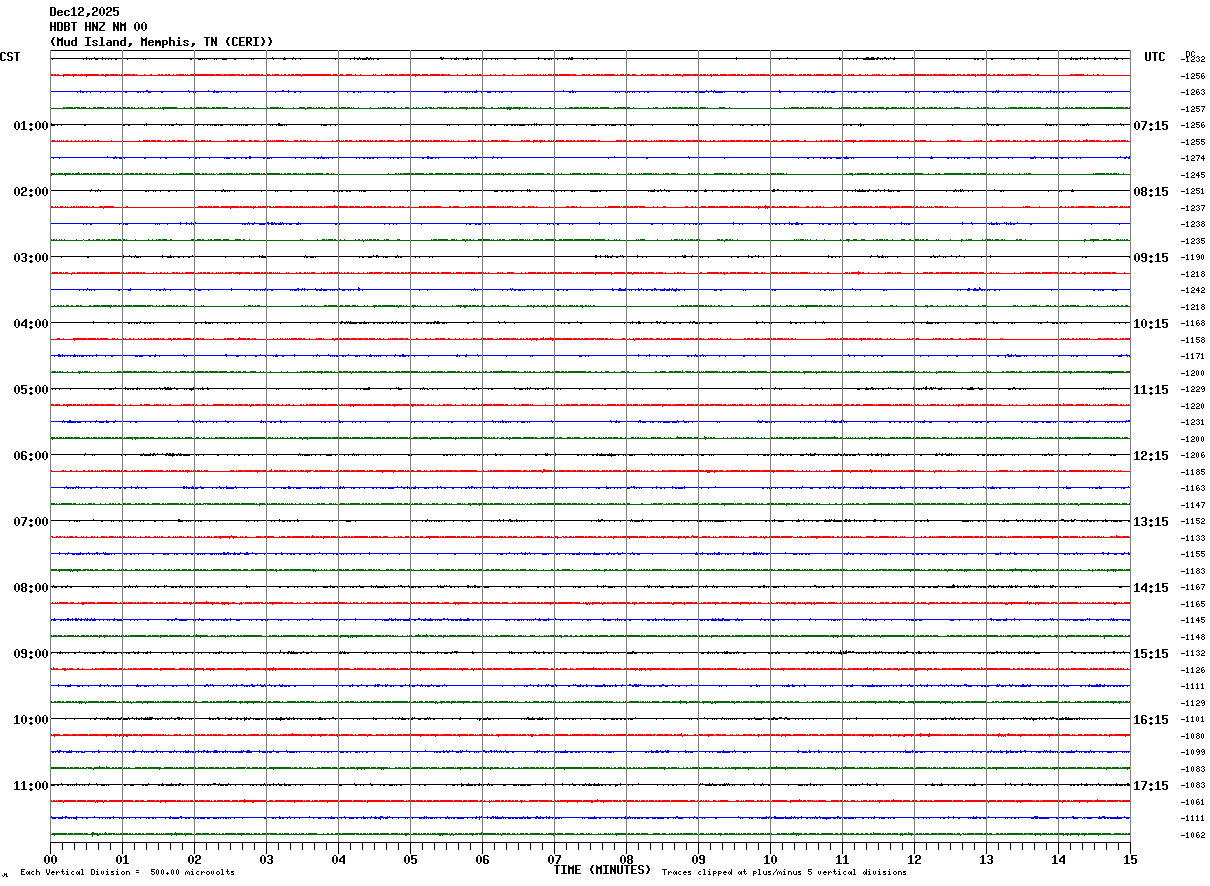
Task: Click the date text Dec12,2025
Action: click(x=84, y=12)
